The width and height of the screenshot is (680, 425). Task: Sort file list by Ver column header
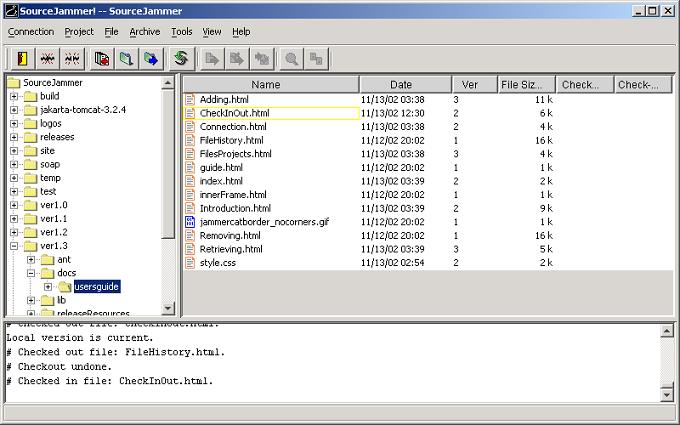click(474, 85)
